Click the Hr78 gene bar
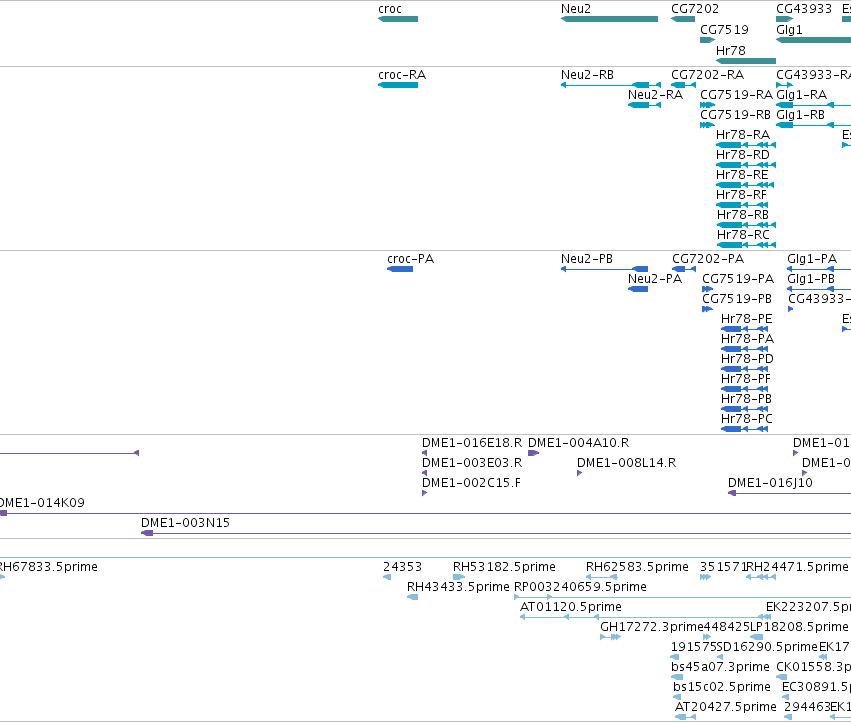The height and width of the screenshot is (722, 851). tap(746, 61)
